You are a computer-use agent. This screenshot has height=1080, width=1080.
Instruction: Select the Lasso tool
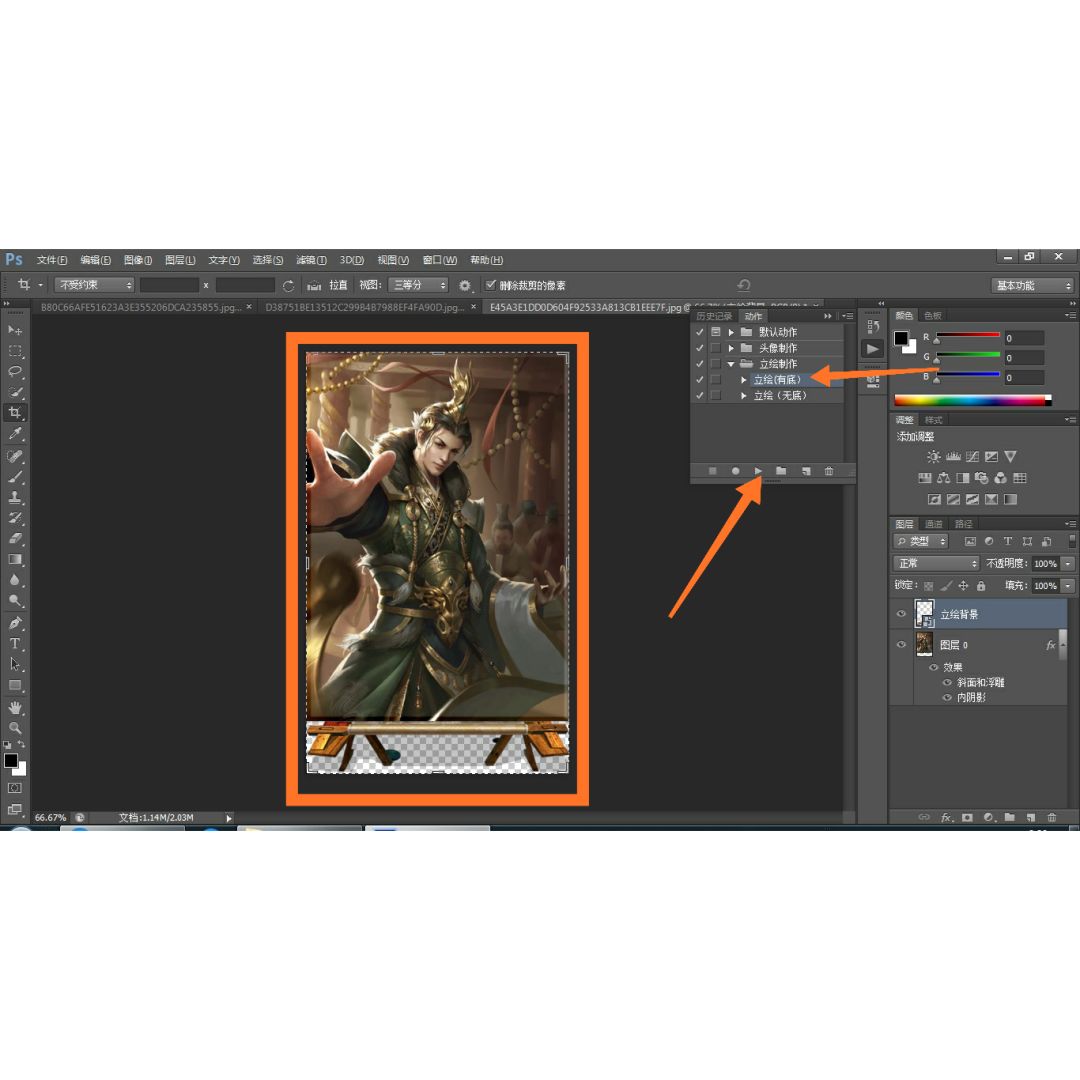(15, 371)
